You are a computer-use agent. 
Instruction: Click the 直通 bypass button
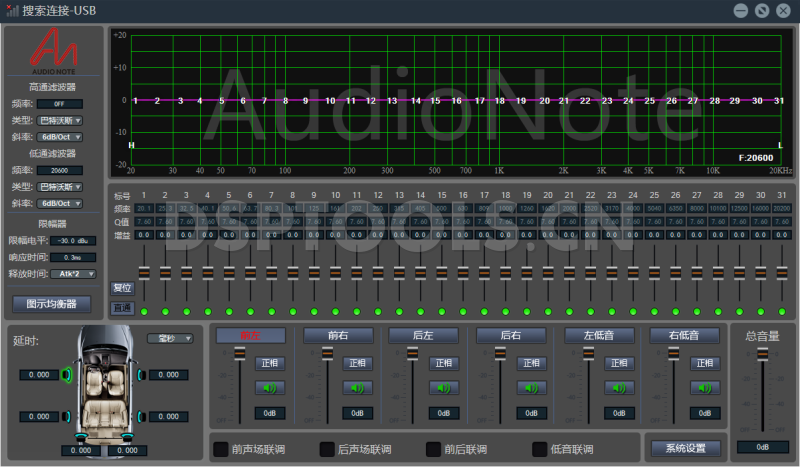pos(122,308)
